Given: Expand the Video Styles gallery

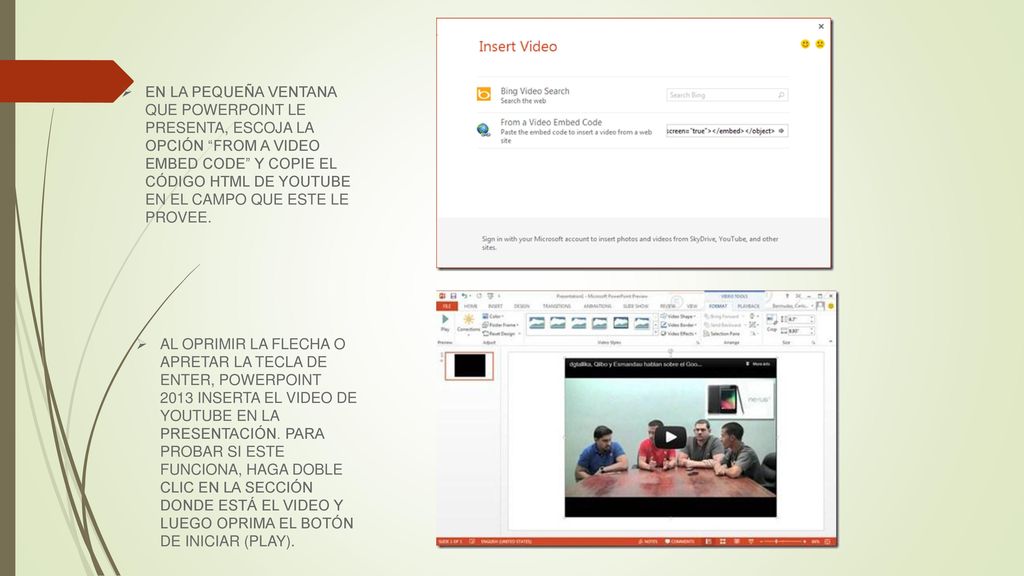Looking at the screenshot, I should click(656, 333).
